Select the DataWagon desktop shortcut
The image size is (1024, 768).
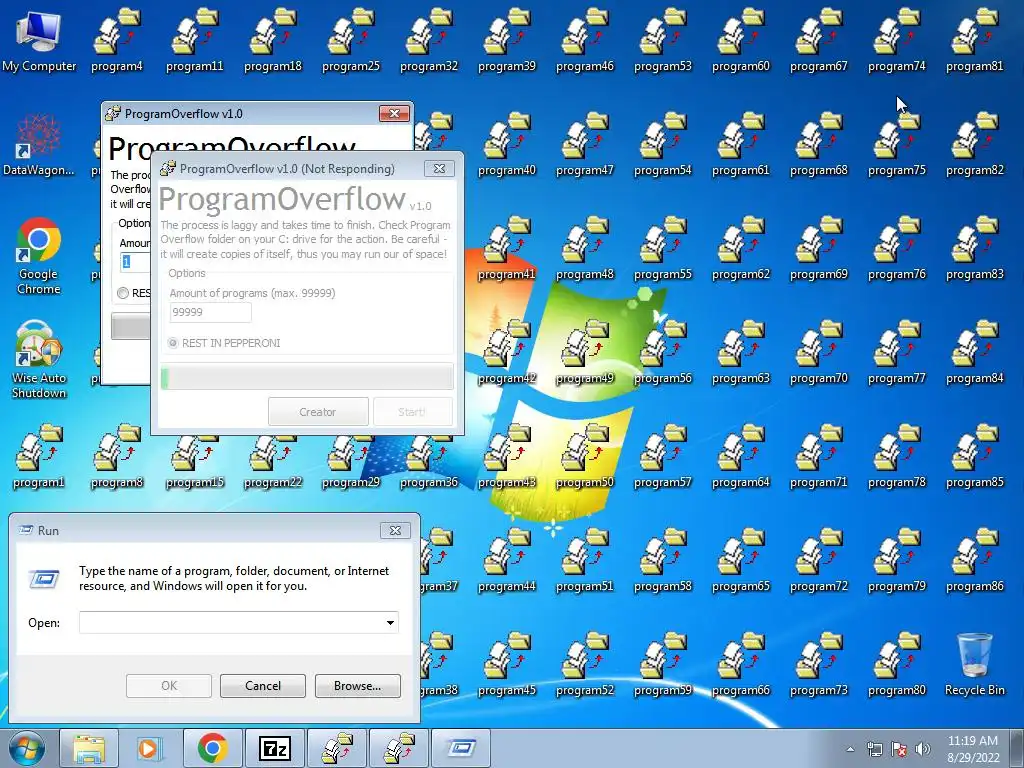[x=39, y=144]
